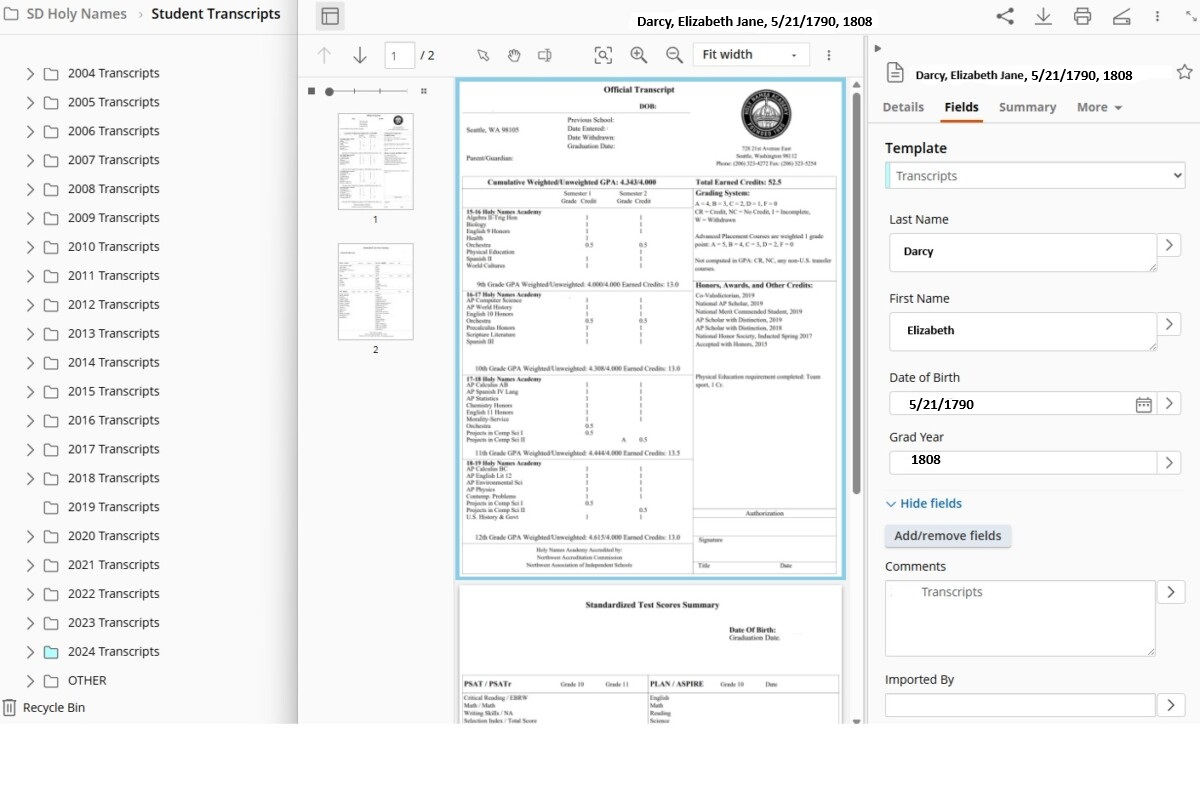
Task: Select the 2022 Transcripts folder
Action: 114,594
